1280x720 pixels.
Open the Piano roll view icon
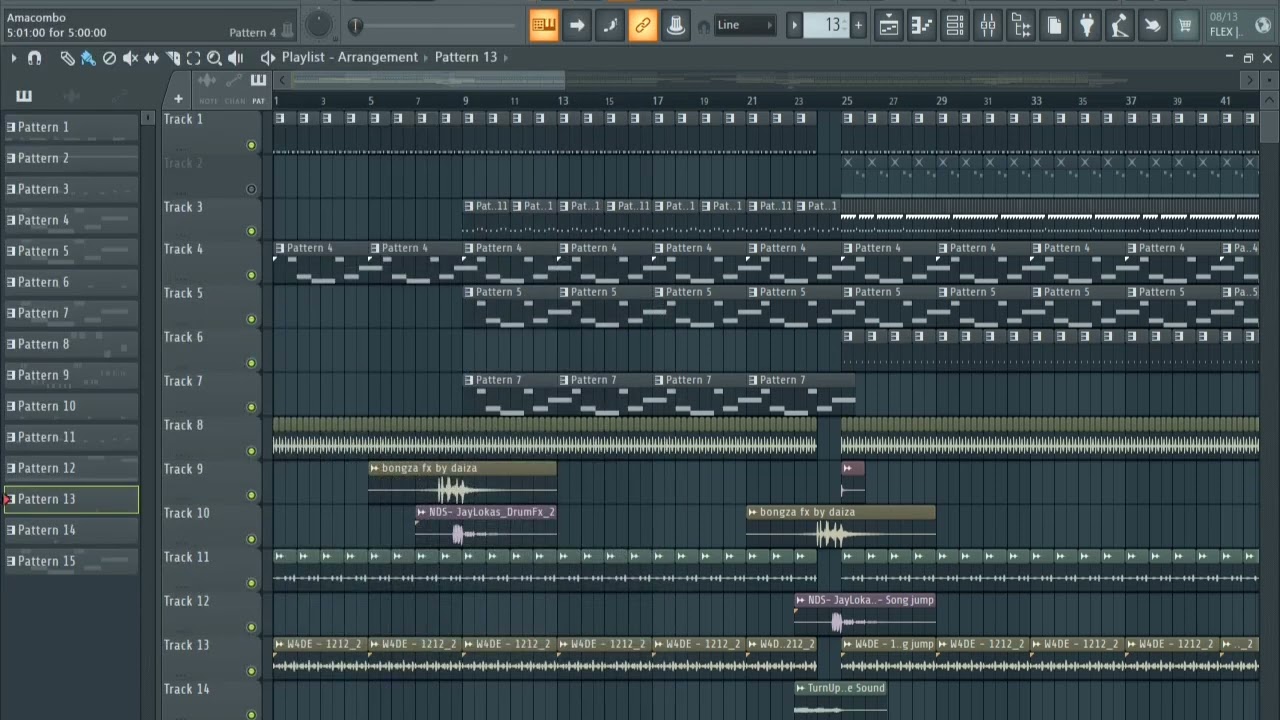pos(922,26)
